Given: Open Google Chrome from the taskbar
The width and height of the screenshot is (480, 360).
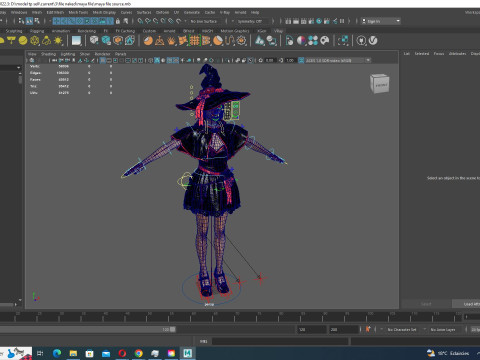Looking at the screenshot, I should (x=139, y=353).
